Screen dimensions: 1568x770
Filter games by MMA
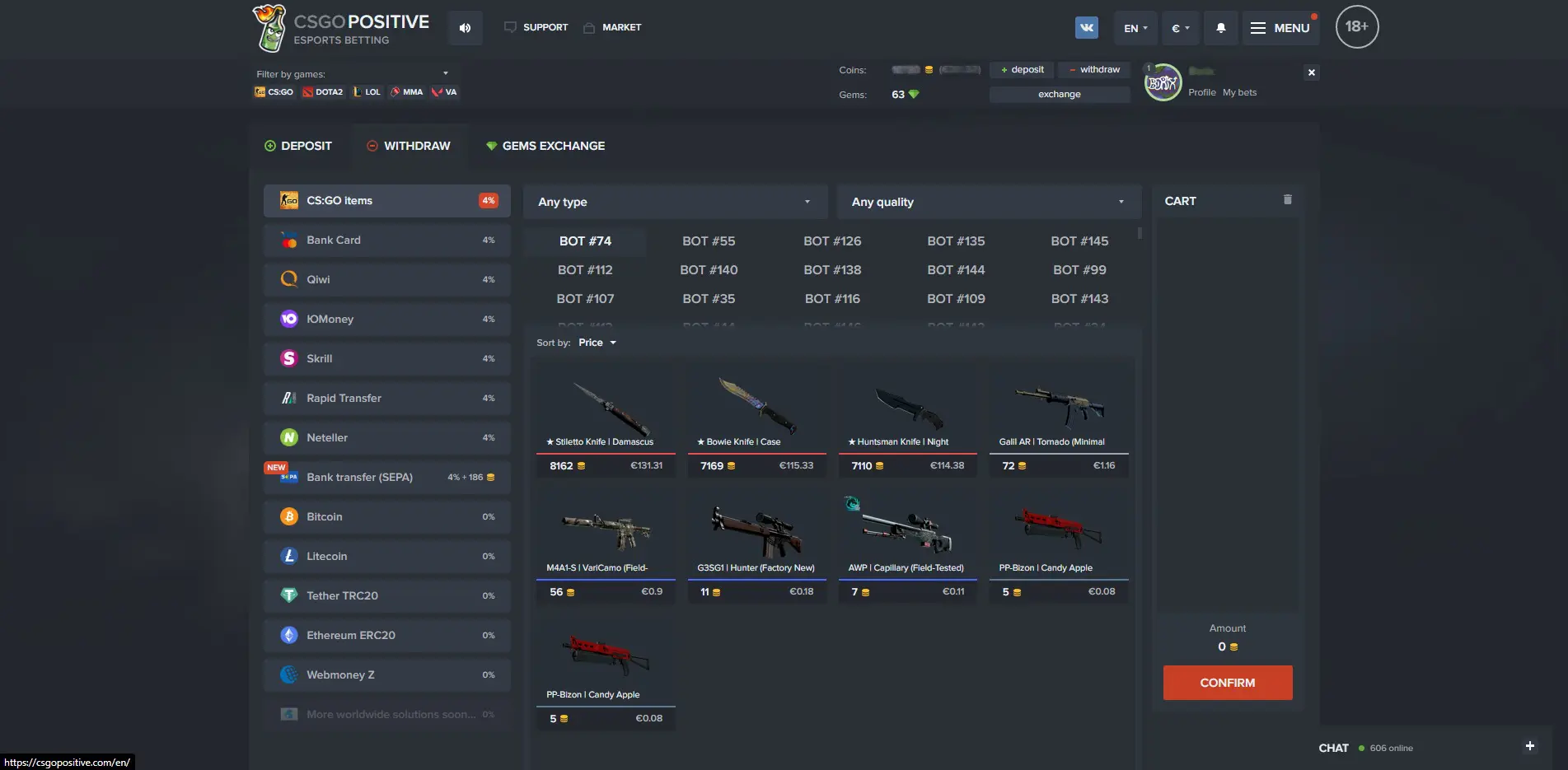[x=407, y=92]
